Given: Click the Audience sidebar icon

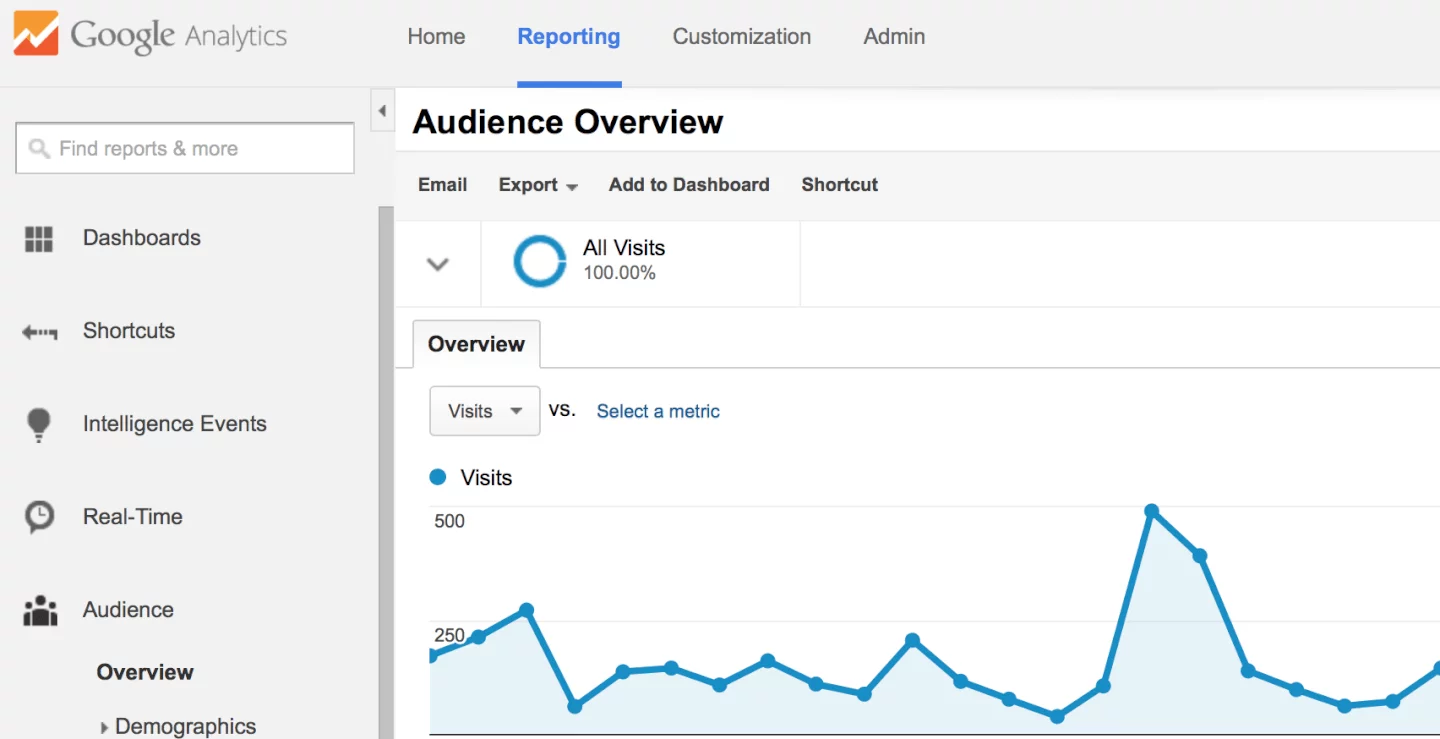Looking at the screenshot, I should click(x=38, y=610).
